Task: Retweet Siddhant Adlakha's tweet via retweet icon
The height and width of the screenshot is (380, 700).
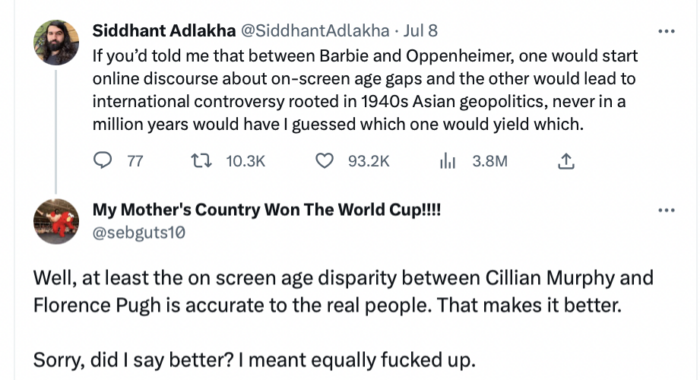Action: 201,161
